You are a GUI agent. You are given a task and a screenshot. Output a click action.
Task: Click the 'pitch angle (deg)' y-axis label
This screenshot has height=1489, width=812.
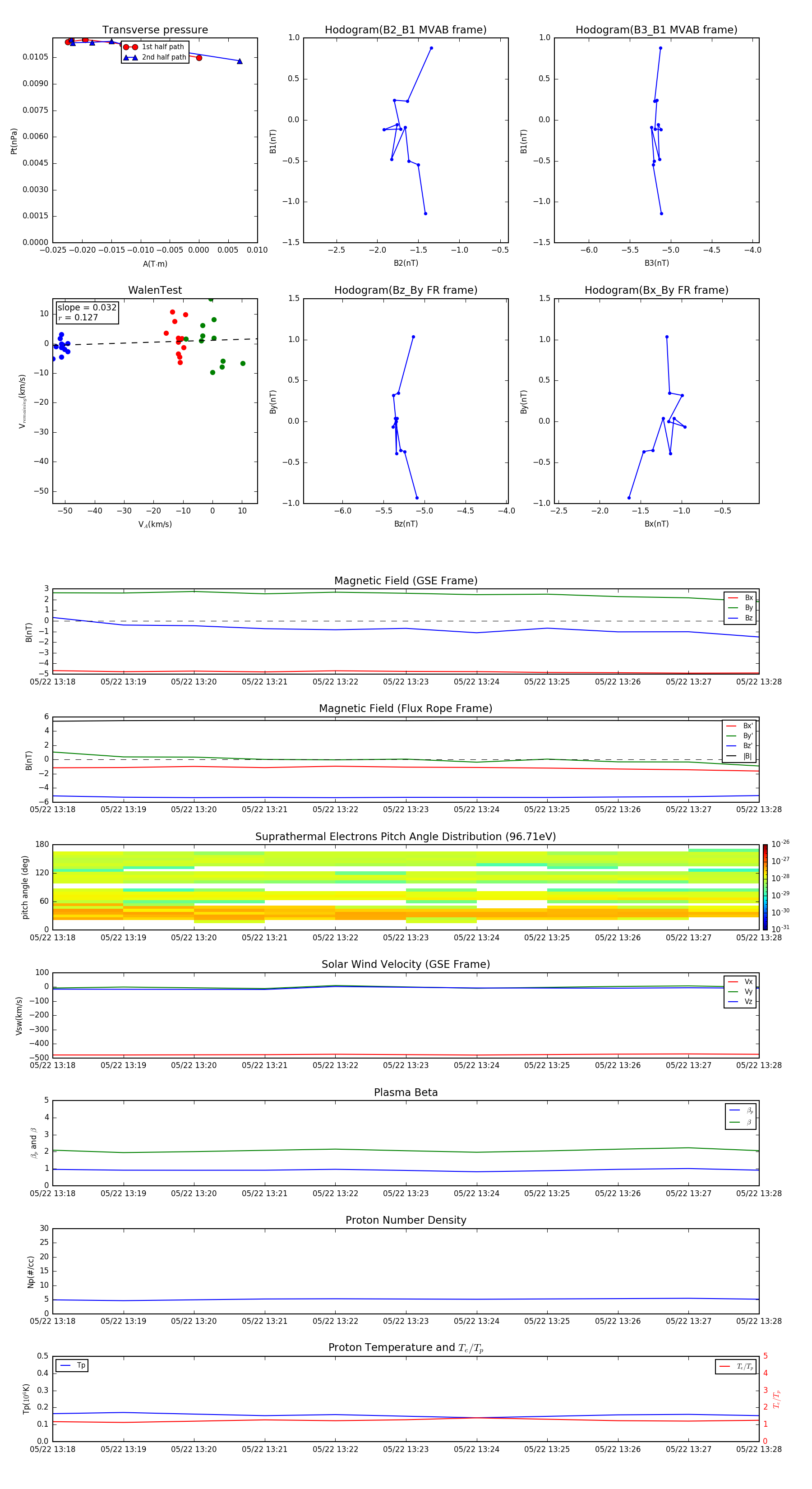click(25, 887)
